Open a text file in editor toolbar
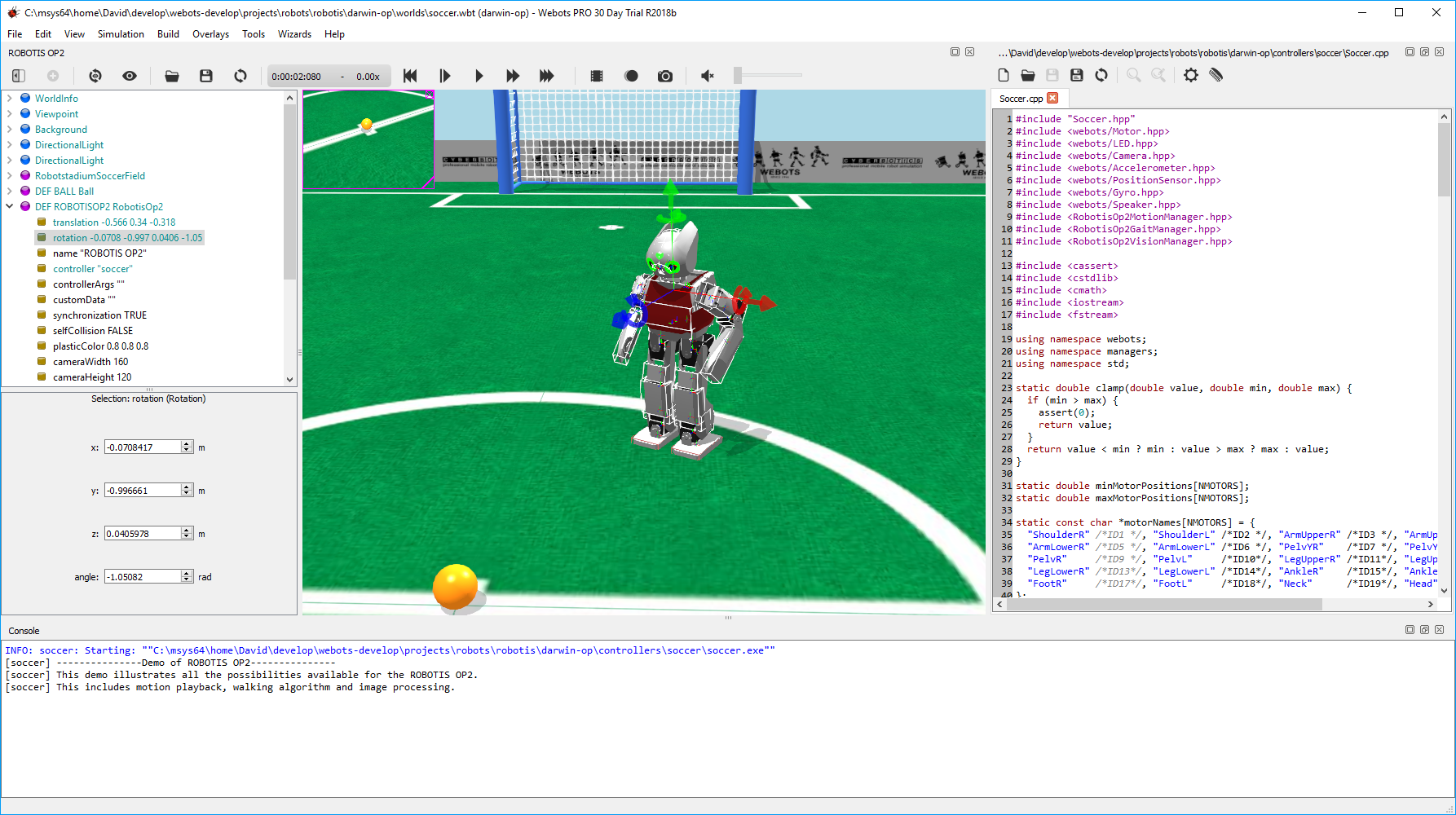1456x815 pixels. tap(1028, 75)
